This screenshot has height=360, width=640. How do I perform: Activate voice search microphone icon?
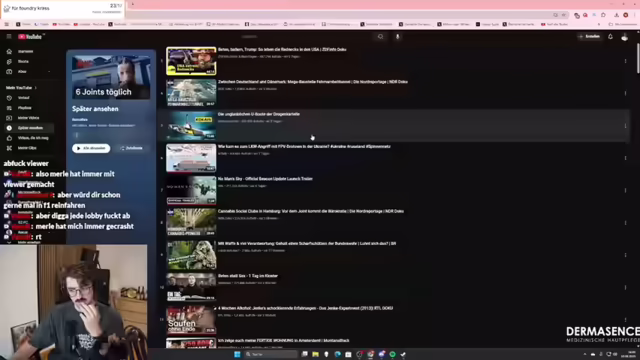(398, 37)
